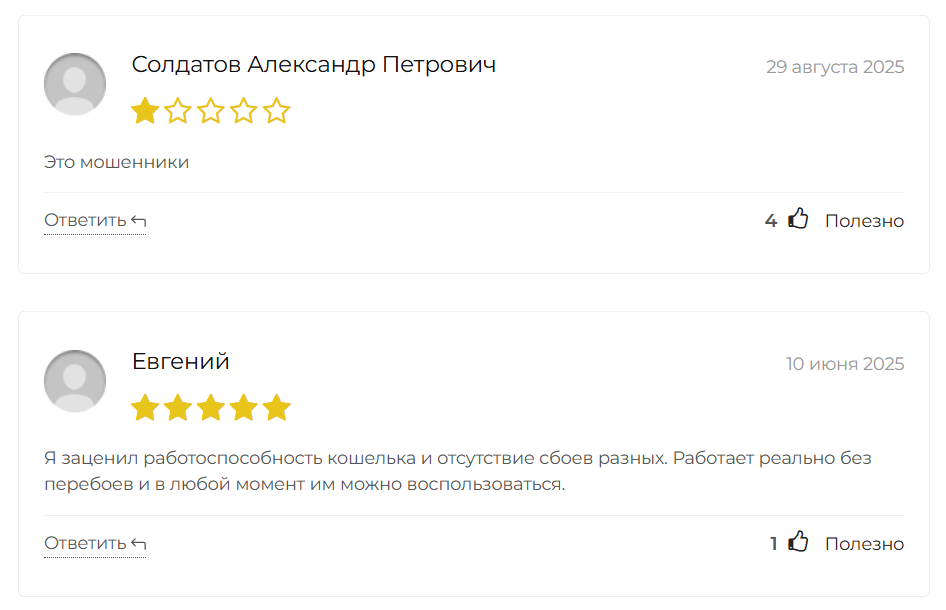Screen dimensions: 946x610
Task: Click Евгений's avatar image
Action: [74, 381]
